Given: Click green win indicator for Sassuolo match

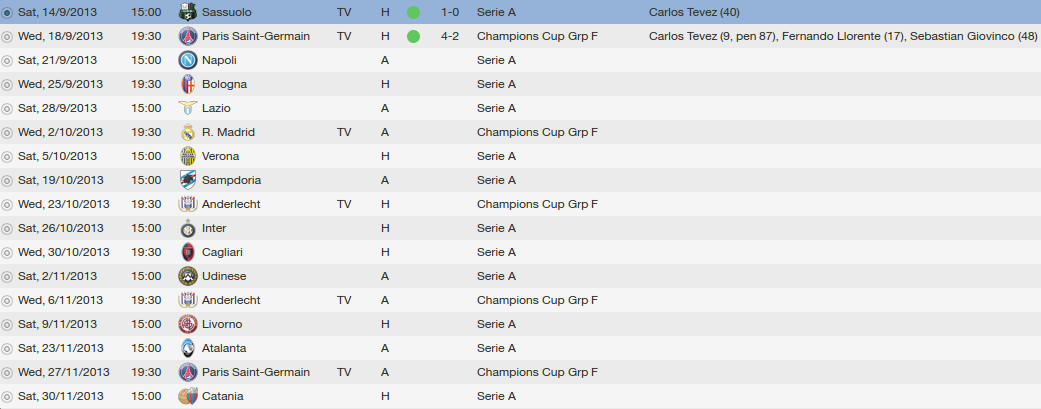Looking at the screenshot, I should tap(413, 12).
